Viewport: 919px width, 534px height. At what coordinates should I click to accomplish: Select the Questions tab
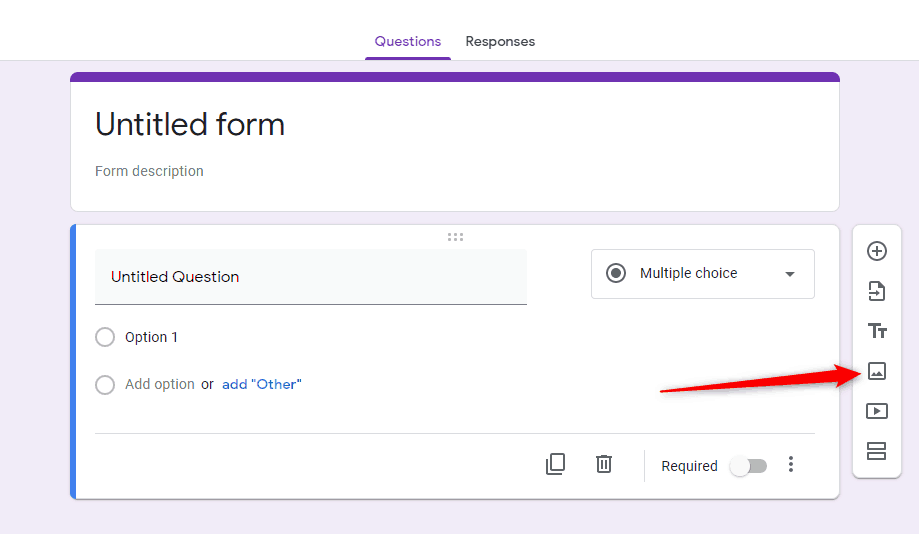point(408,42)
